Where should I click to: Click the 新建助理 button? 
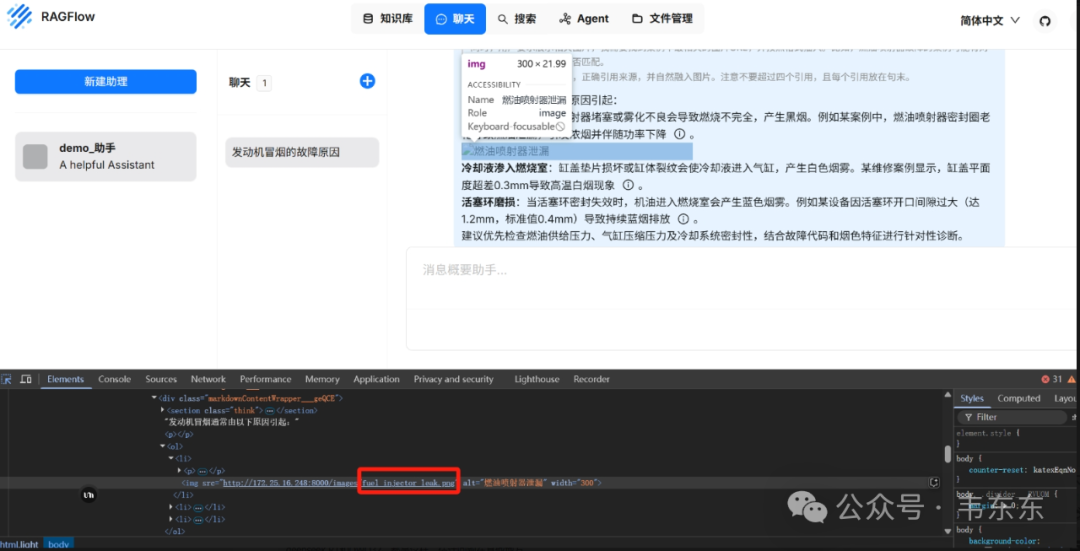click(x=105, y=82)
